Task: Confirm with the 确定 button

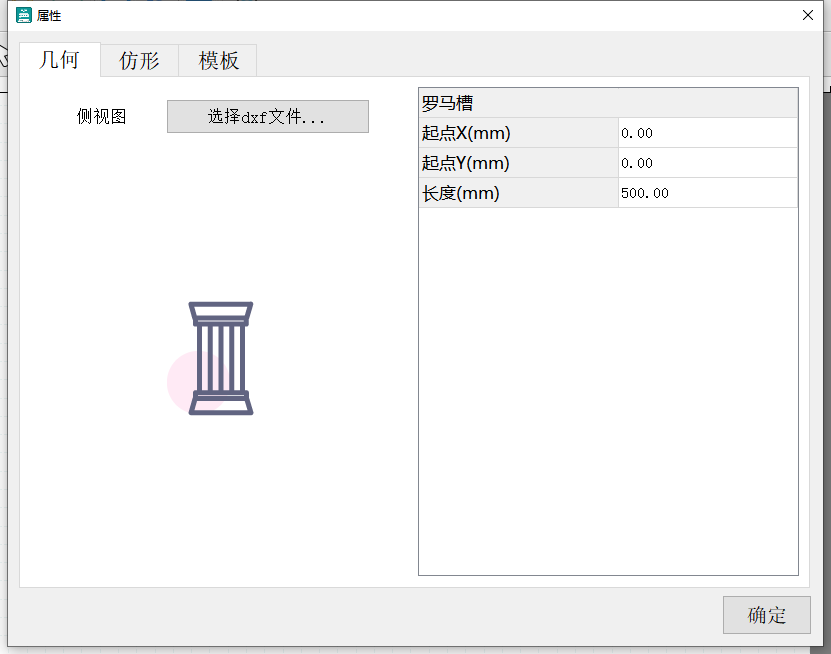Action: [x=766, y=615]
